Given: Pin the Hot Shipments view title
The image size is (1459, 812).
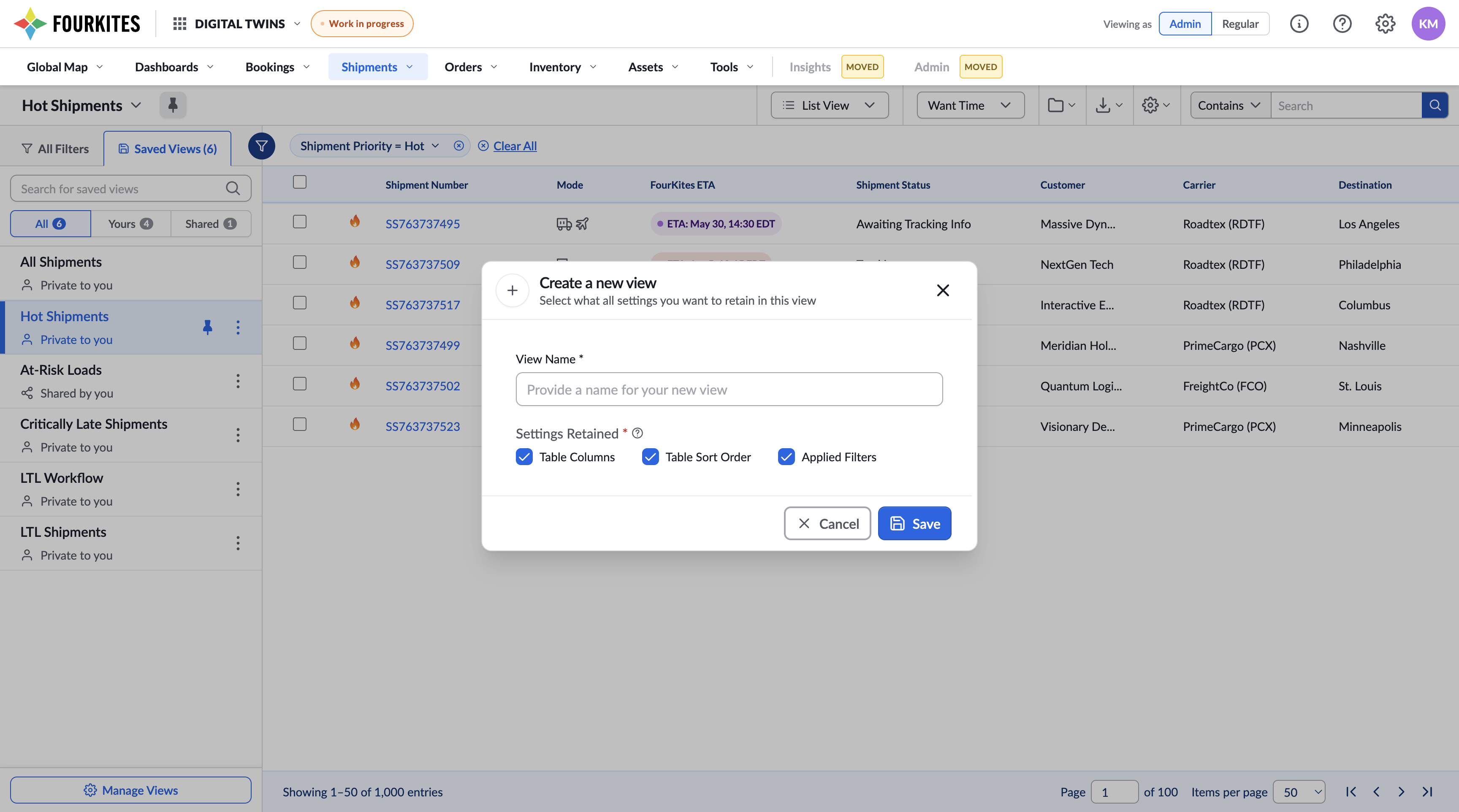Looking at the screenshot, I should point(173,106).
